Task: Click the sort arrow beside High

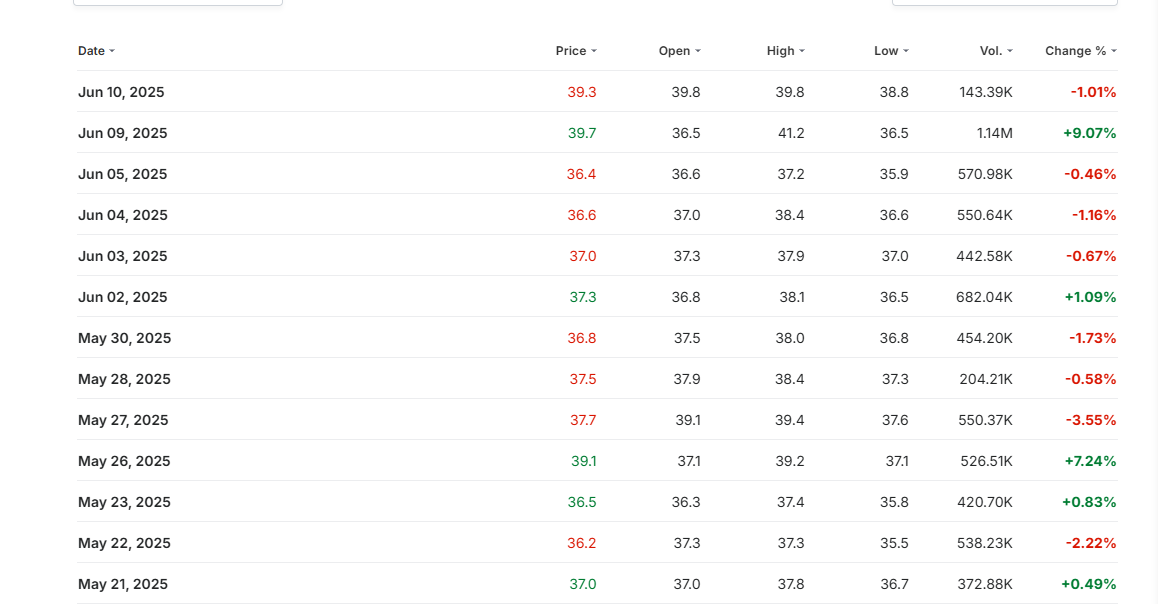Action: 802,51
